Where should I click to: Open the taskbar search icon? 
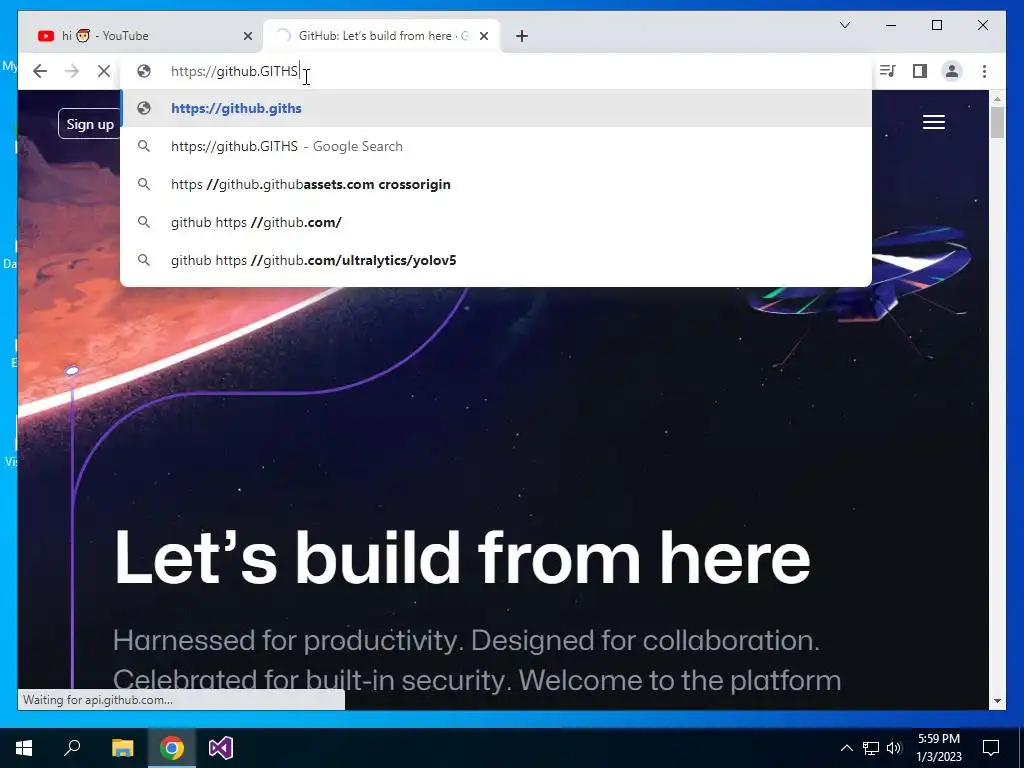click(72, 748)
